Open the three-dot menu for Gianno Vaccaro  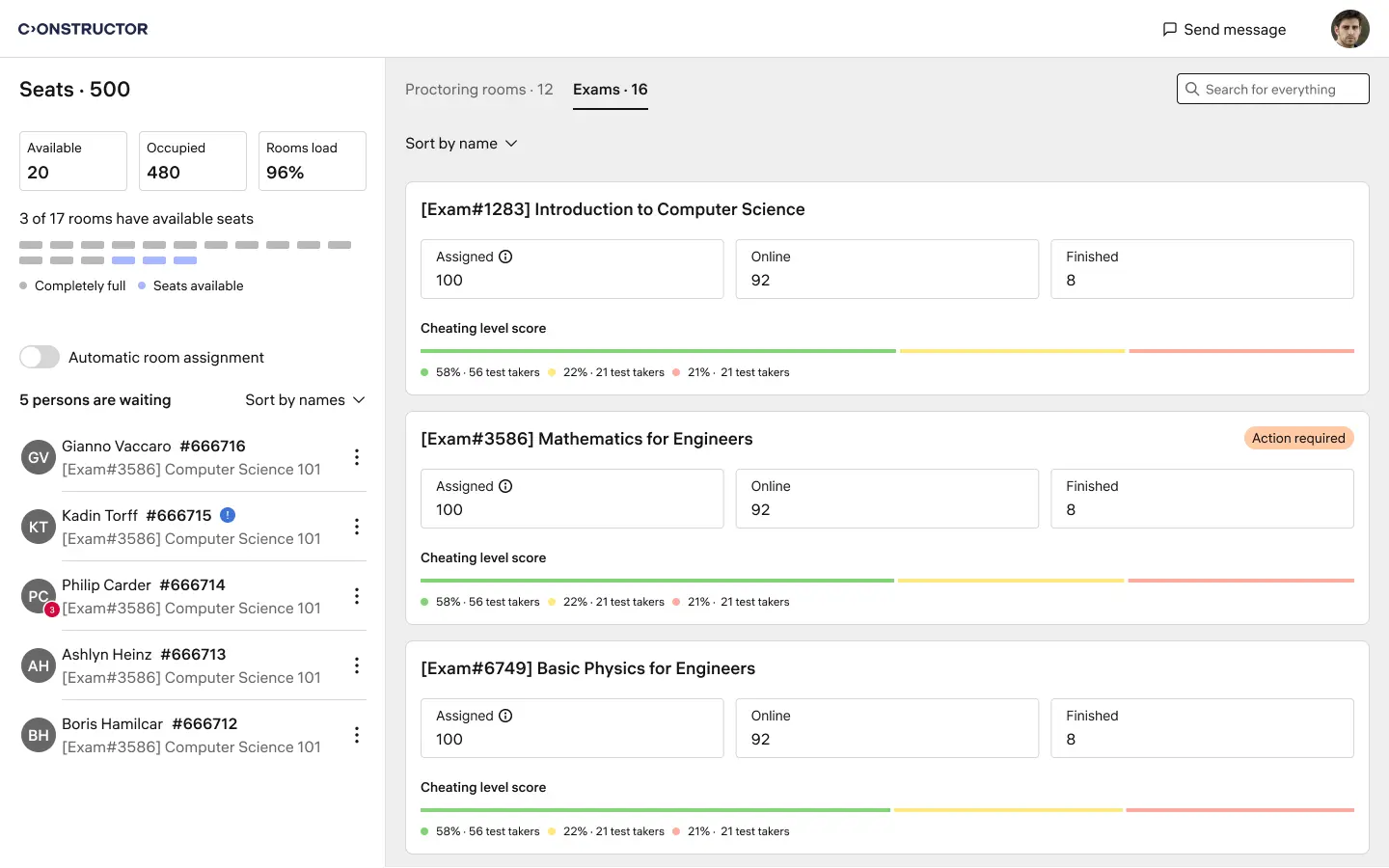click(x=357, y=457)
